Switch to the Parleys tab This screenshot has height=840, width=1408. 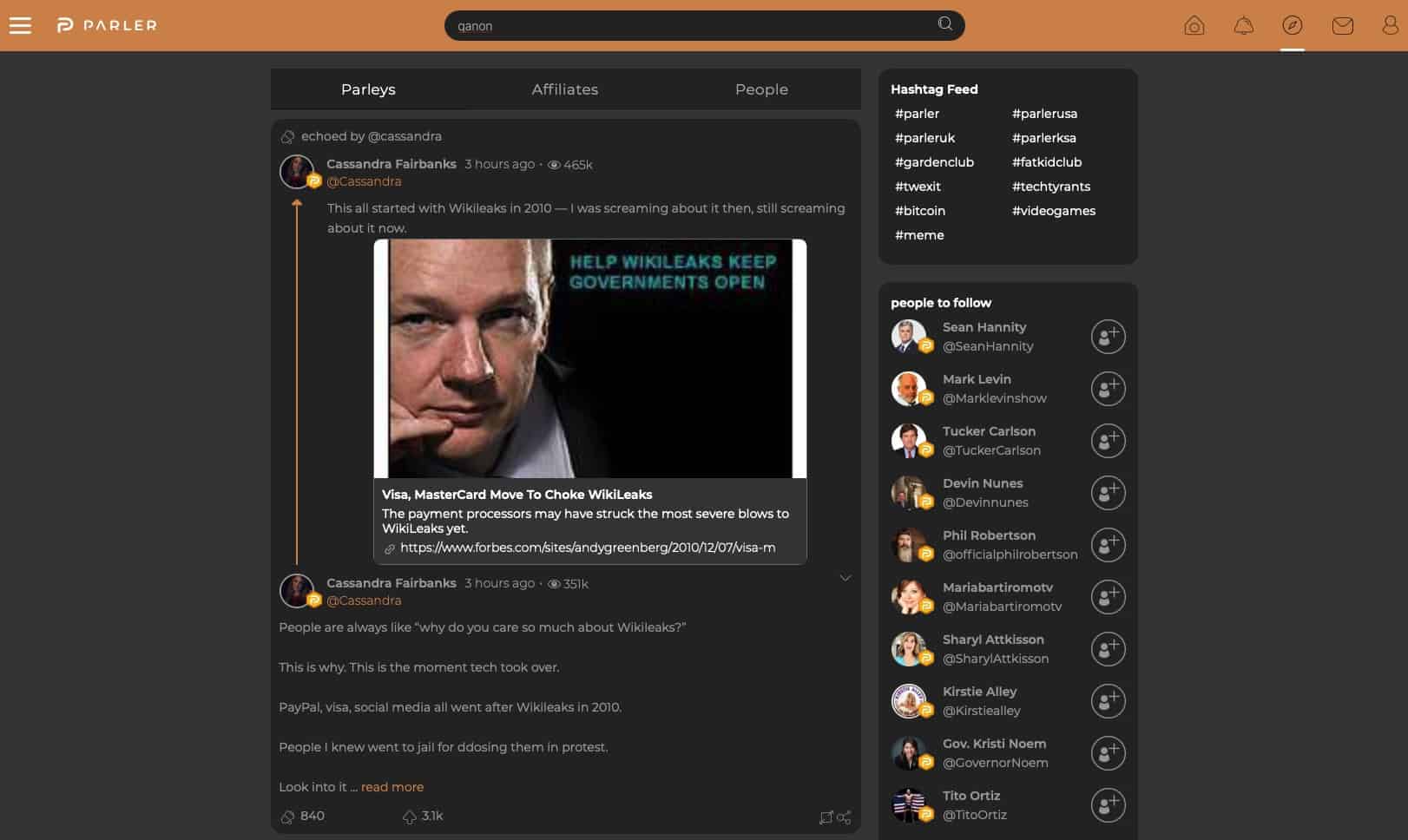click(368, 89)
